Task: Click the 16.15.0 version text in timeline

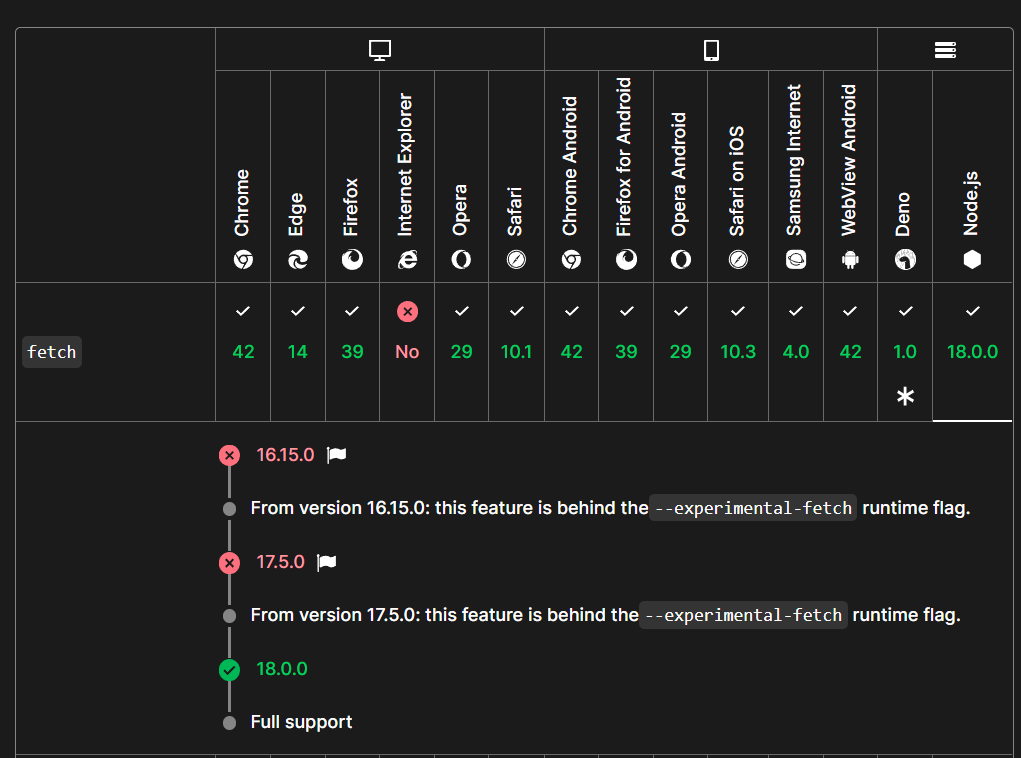Action: pyautogui.click(x=285, y=455)
